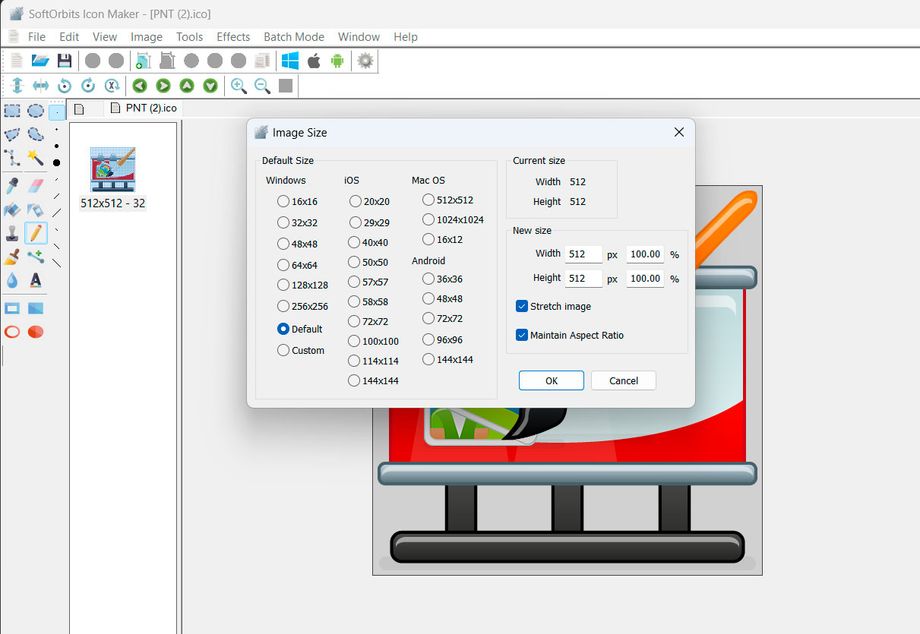This screenshot has width=920, height=634.
Task: Select the Paint Bucket fill tool
Action: coord(12,210)
